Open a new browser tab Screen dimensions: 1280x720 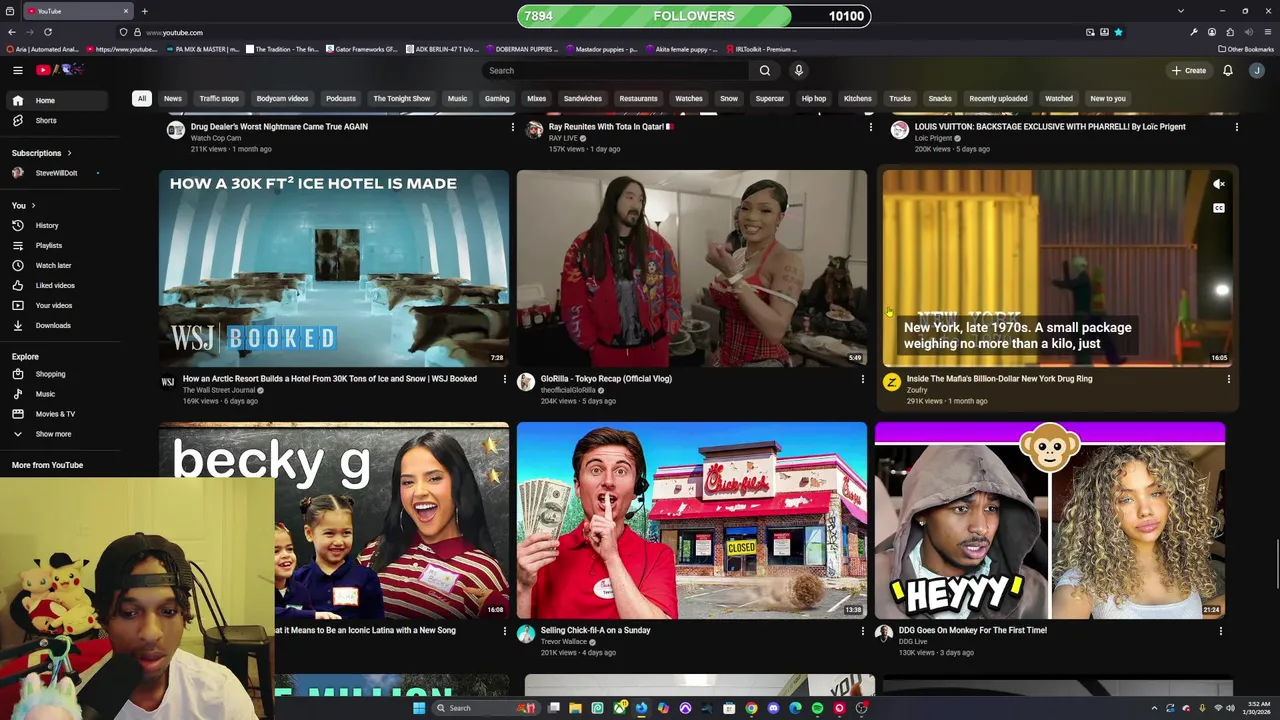(x=144, y=11)
